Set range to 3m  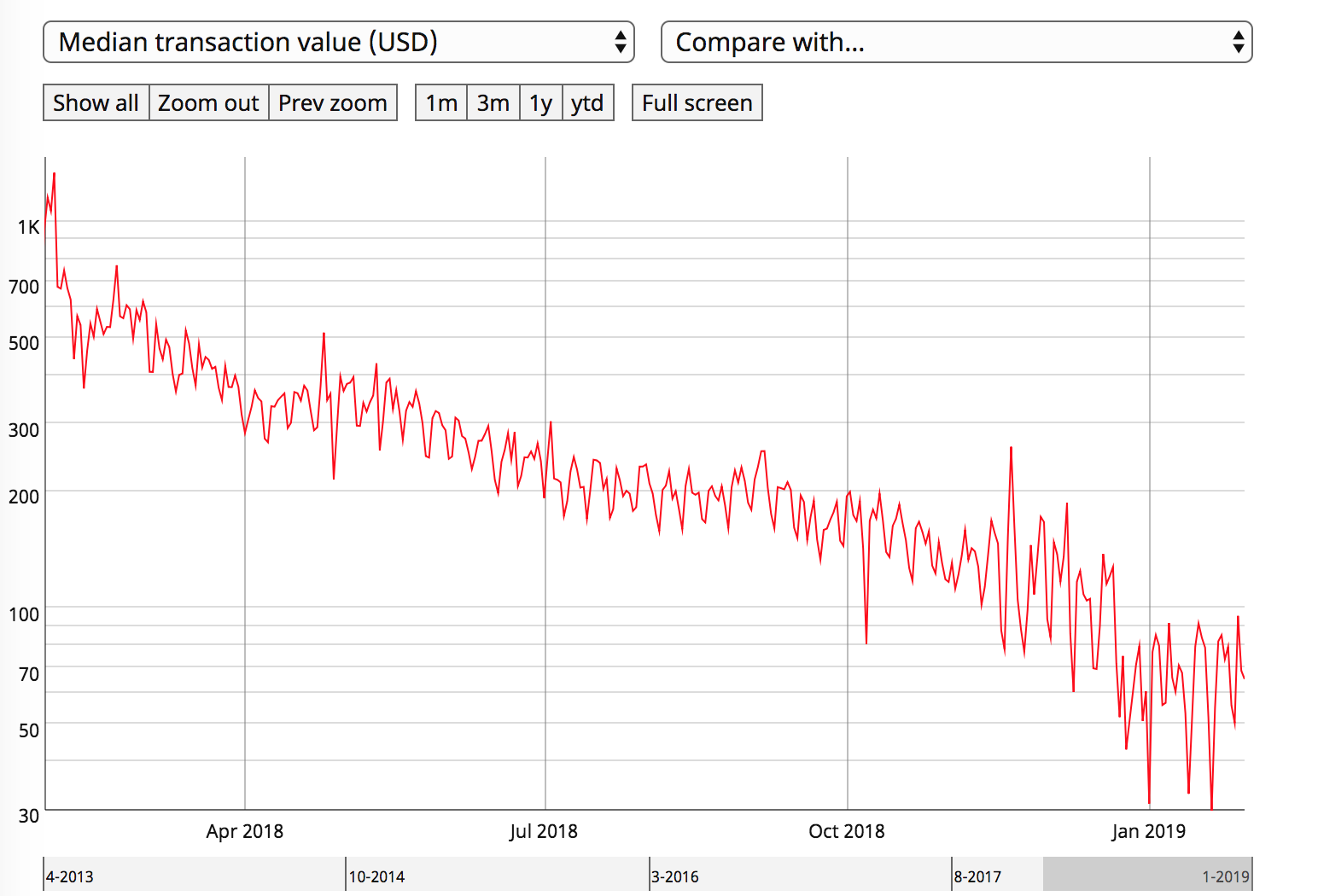click(x=493, y=102)
